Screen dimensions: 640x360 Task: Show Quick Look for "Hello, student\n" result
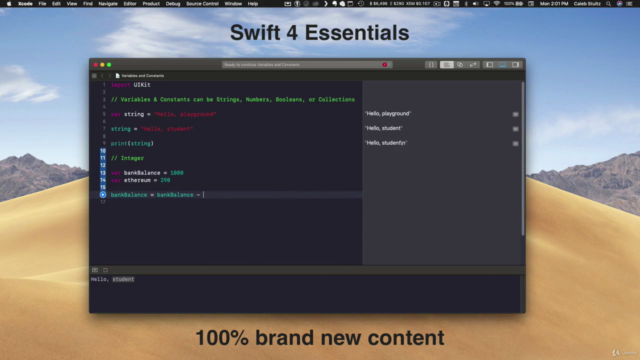[x=516, y=144]
